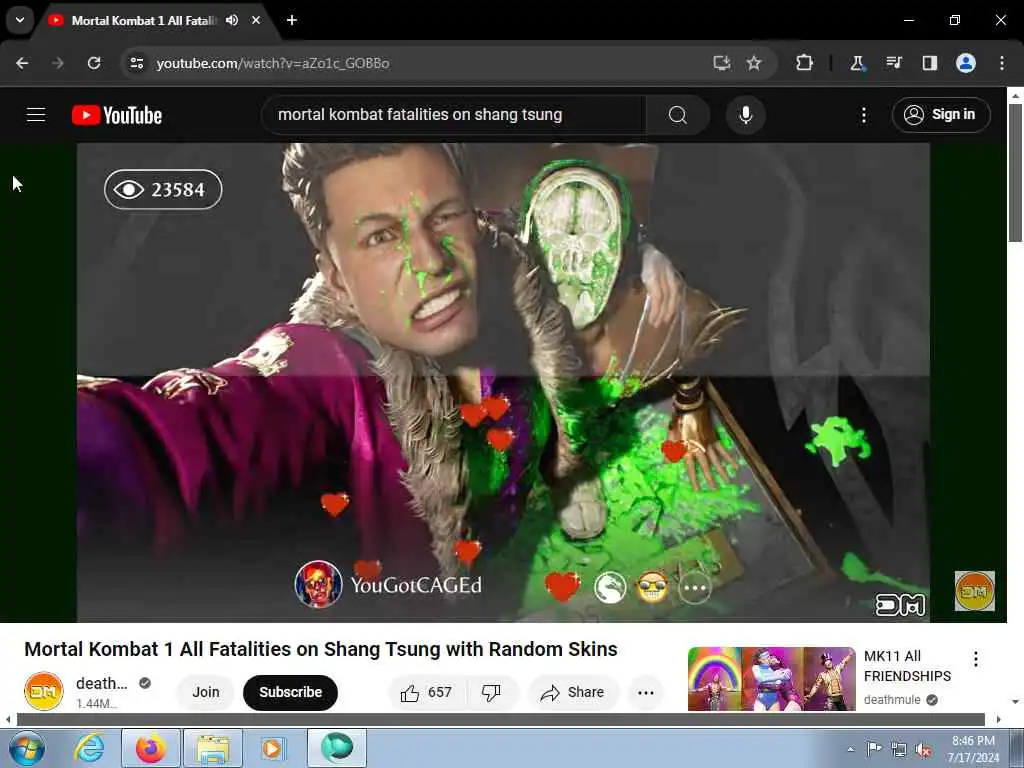Open the taskbar clock showing 8:46 PM

point(973,749)
